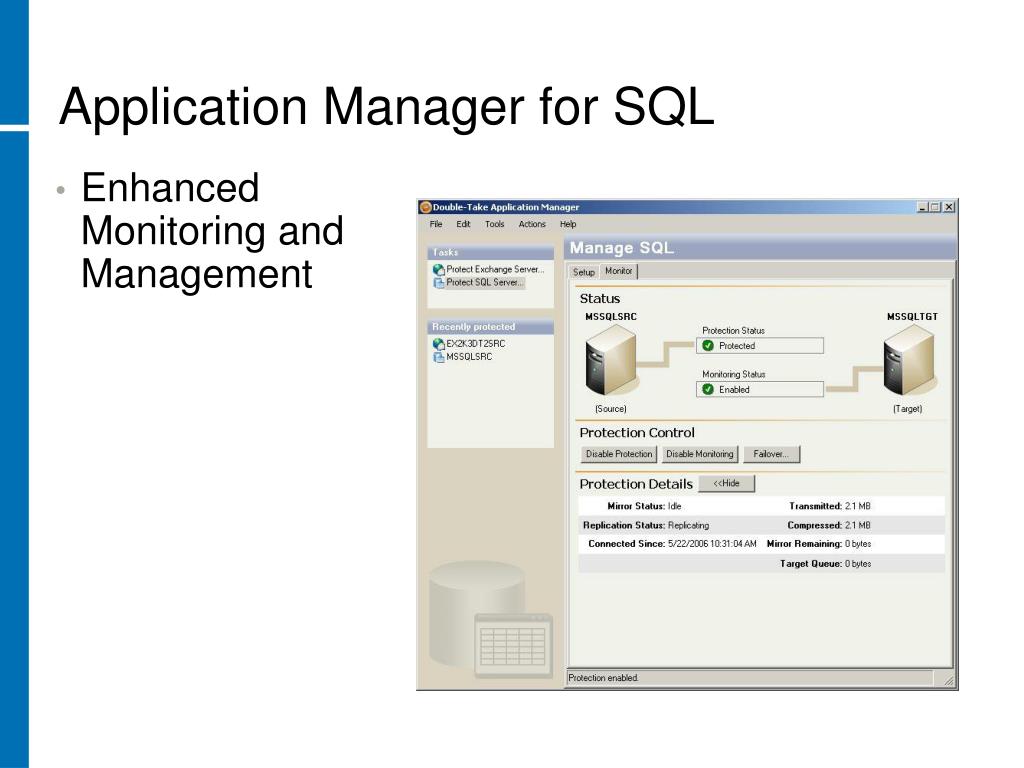Click the Connected Since date value
This screenshot has height=768, width=1024.
(x=712, y=544)
